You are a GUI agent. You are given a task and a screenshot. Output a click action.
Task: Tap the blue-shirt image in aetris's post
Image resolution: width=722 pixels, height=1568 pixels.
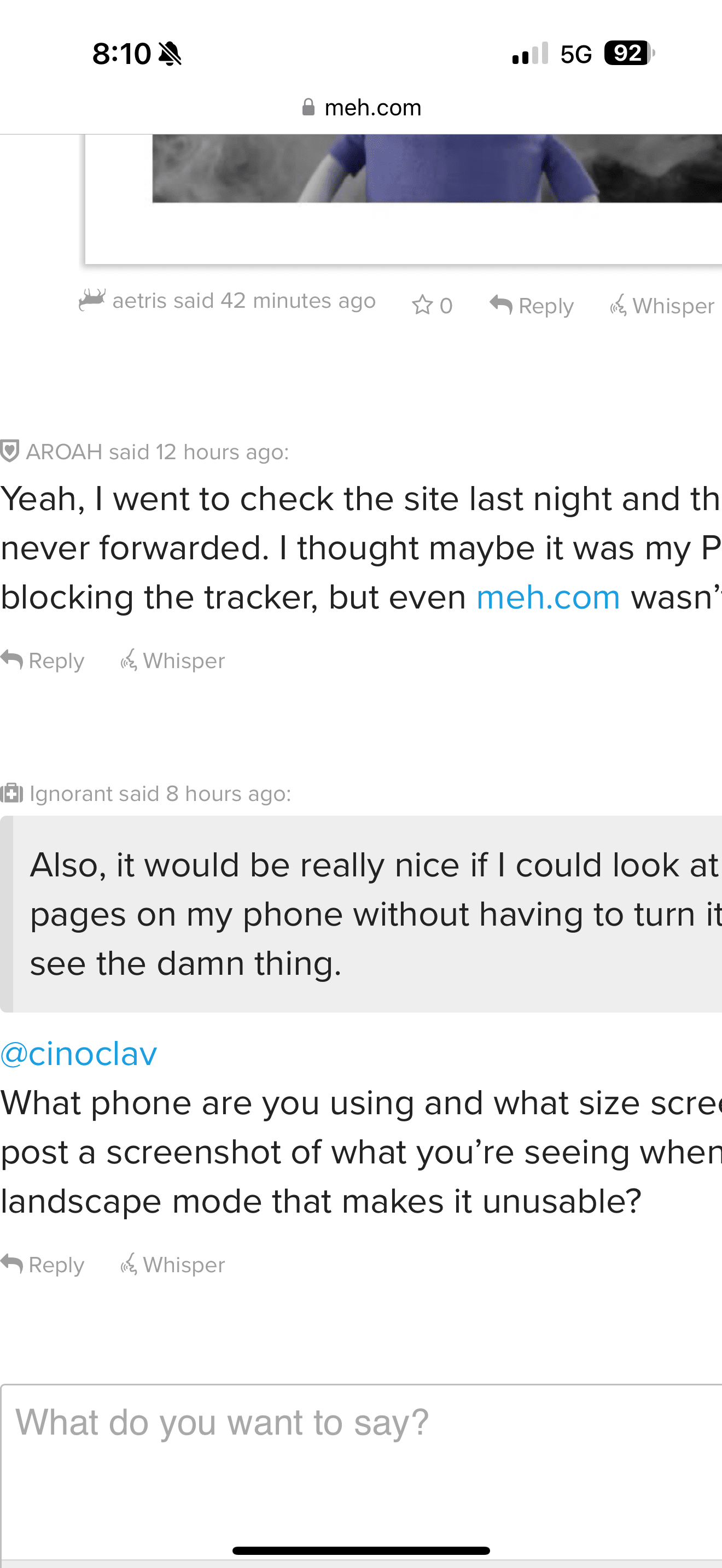tap(436, 168)
